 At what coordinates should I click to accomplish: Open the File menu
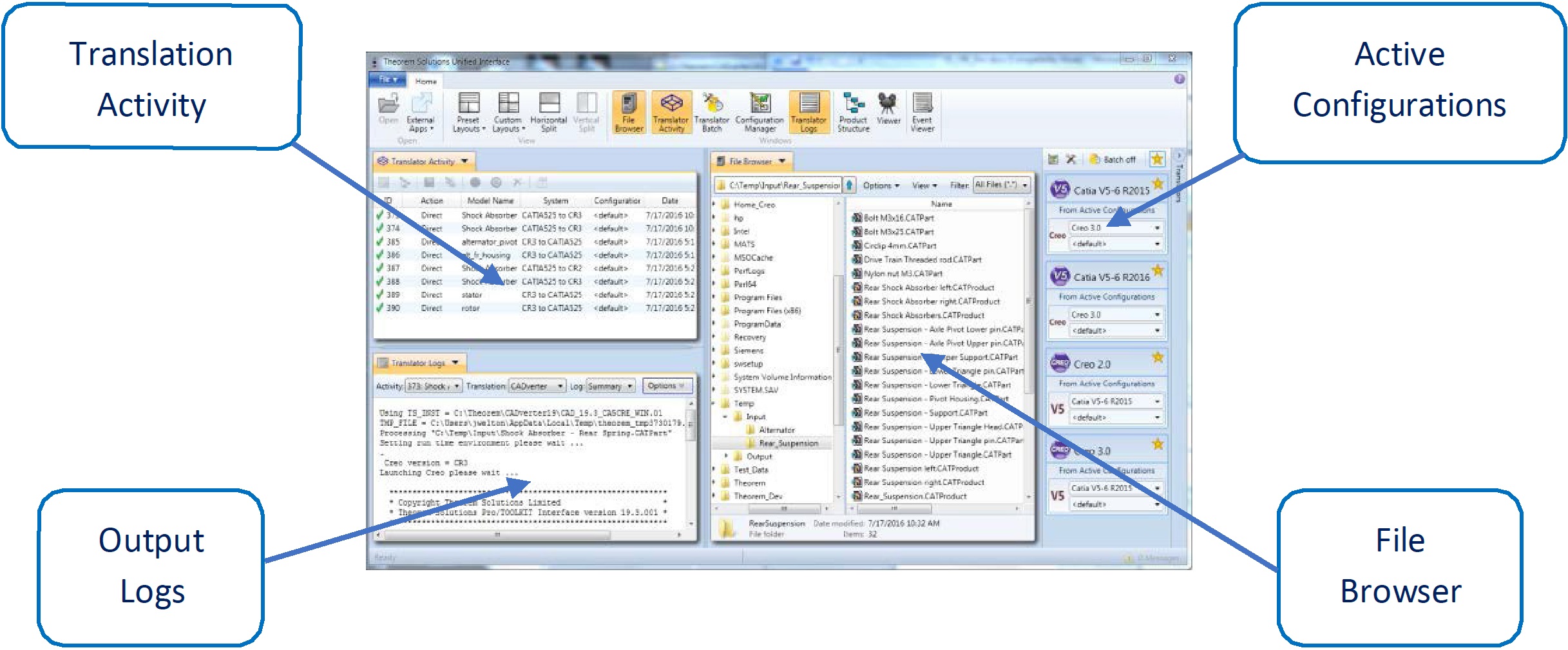(x=387, y=79)
